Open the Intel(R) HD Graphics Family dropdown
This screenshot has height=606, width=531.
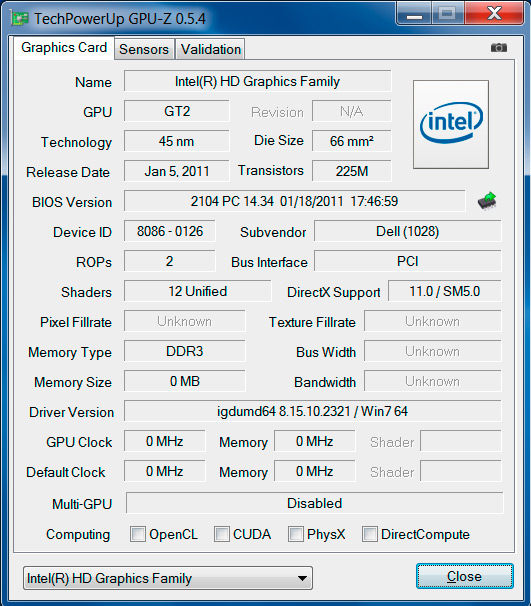[168, 578]
